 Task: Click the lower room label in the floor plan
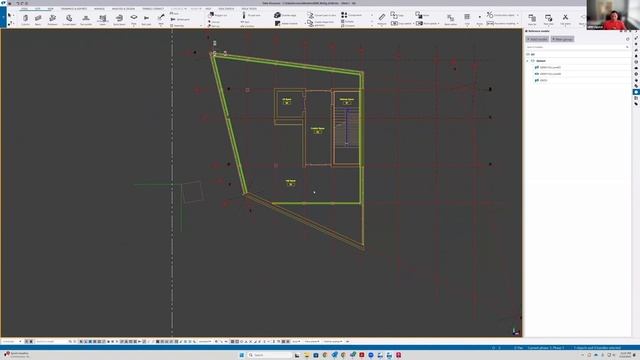coord(291,182)
